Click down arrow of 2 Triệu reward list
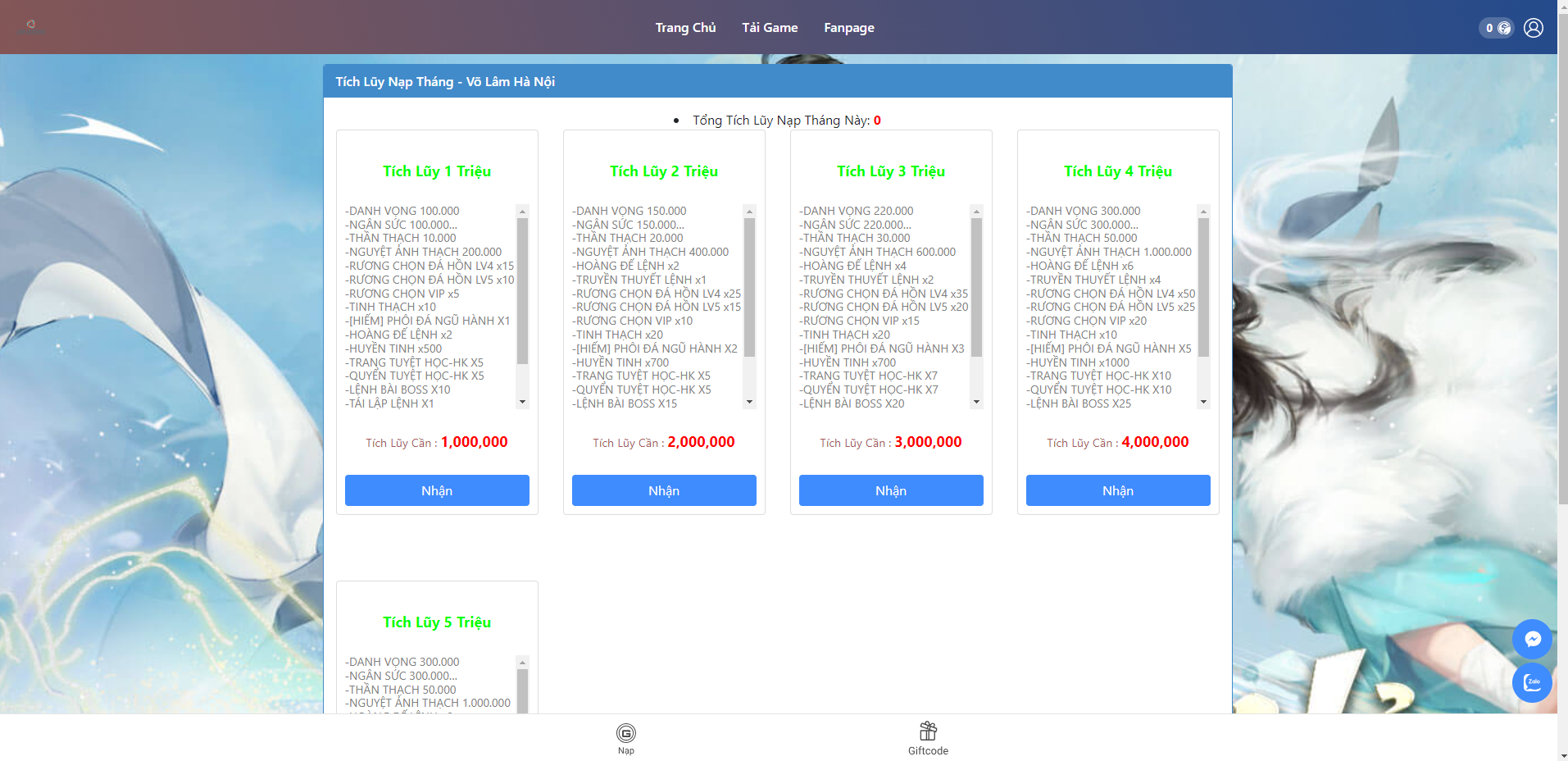The width and height of the screenshot is (1568, 761). click(x=749, y=402)
